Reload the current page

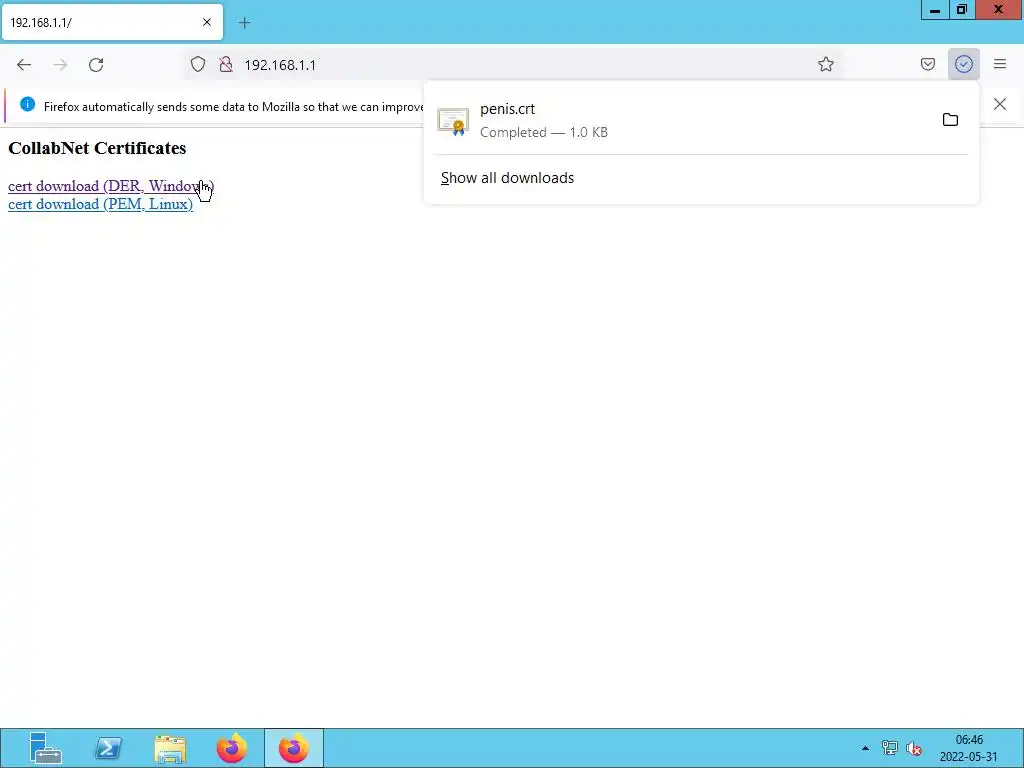point(96,65)
